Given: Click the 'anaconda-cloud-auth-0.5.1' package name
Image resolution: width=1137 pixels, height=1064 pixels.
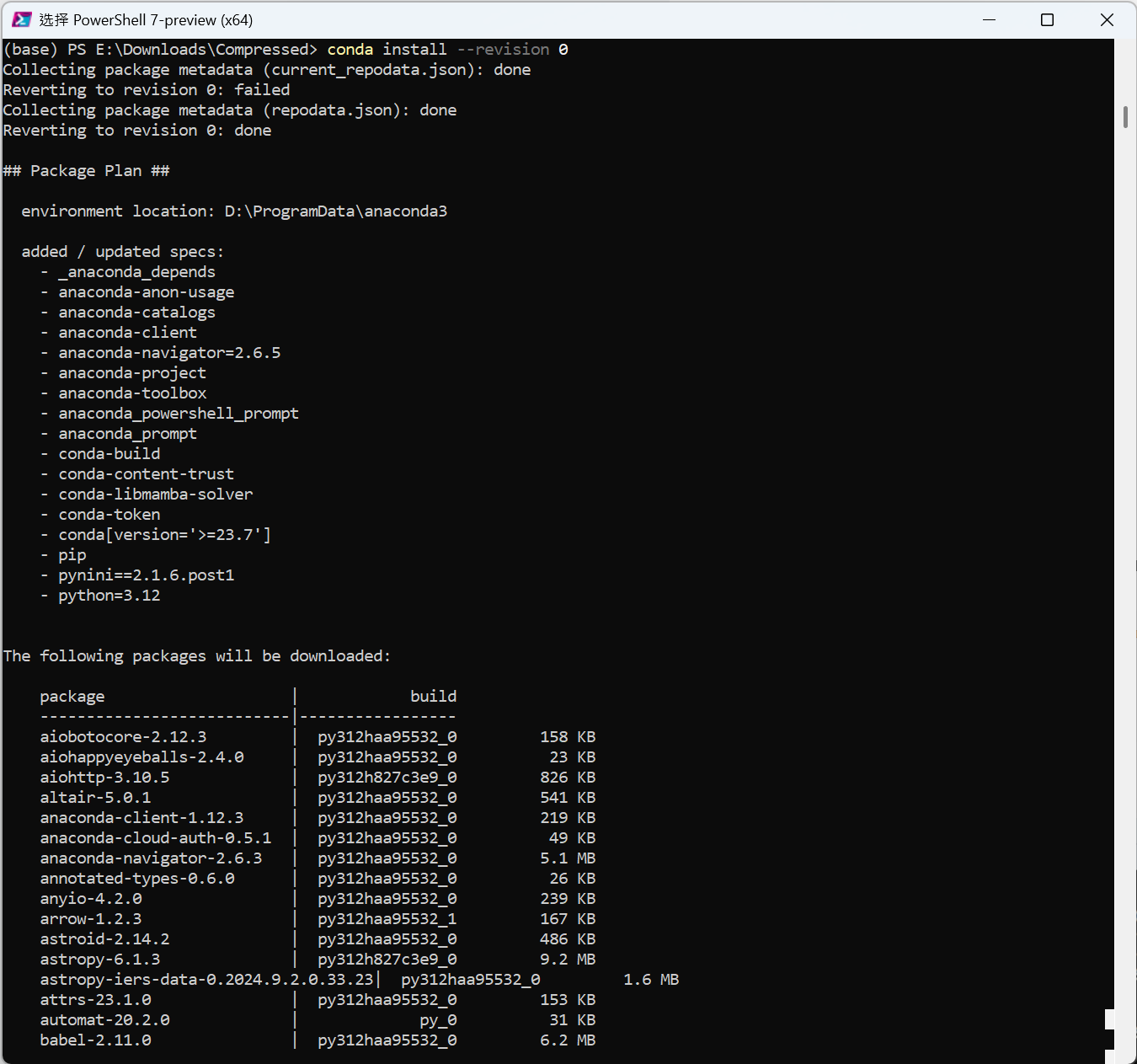Looking at the screenshot, I should tap(156, 838).
